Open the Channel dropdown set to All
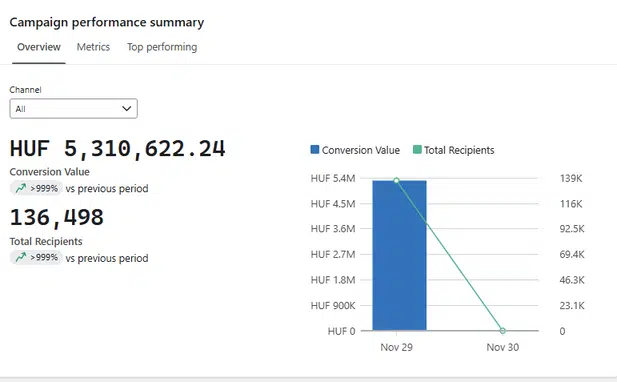The height and width of the screenshot is (382, 617). (x=74, y=109)
